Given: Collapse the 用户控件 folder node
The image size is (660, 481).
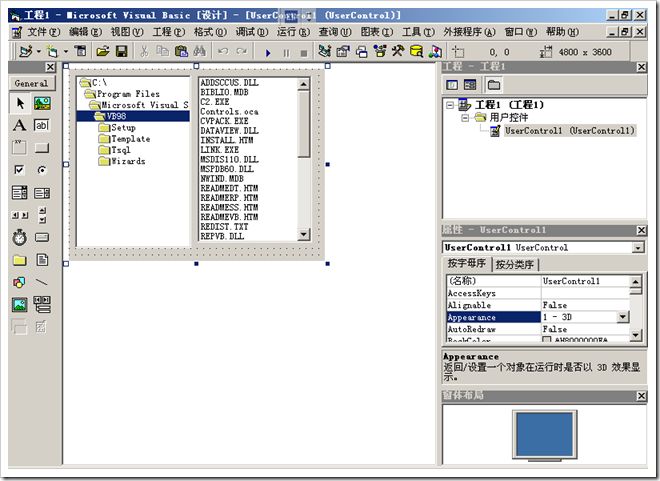Looking at the screenshot, I should pyautogui.click(x=465, y=118).
